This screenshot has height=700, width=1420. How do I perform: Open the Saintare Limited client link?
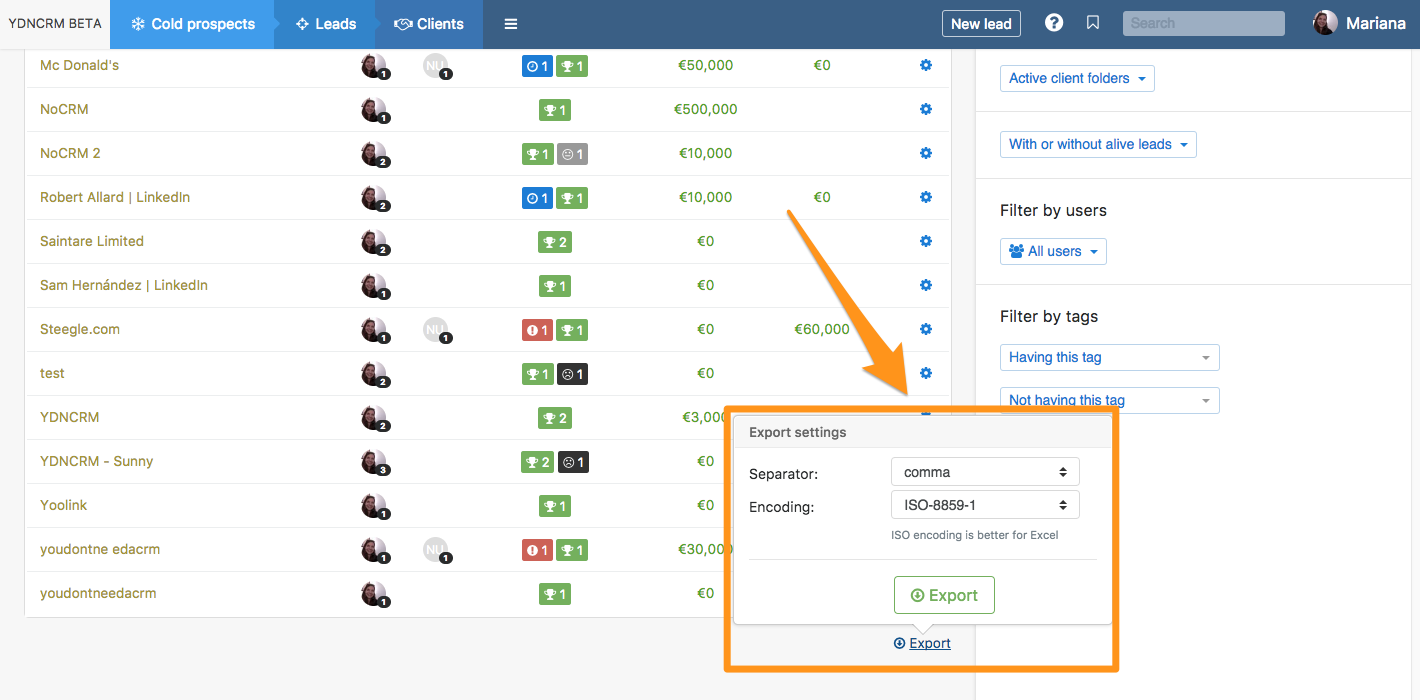pyautogui.click(x=92, y=241)
